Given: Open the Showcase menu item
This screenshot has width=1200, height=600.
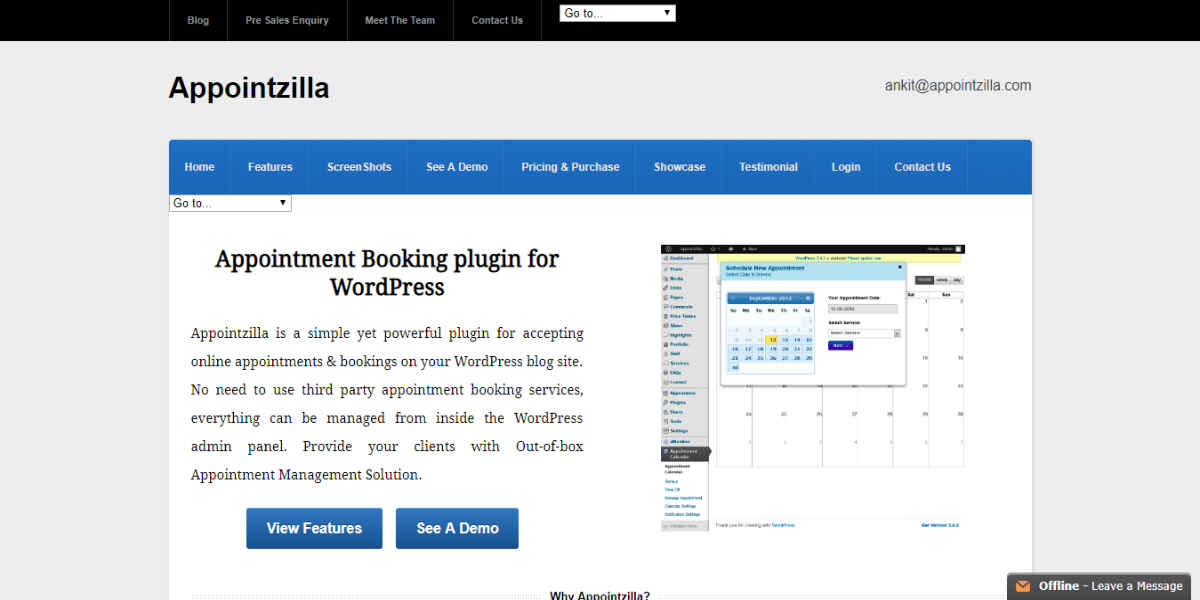Looking at the screenshot, I should [x=680, y=167].
